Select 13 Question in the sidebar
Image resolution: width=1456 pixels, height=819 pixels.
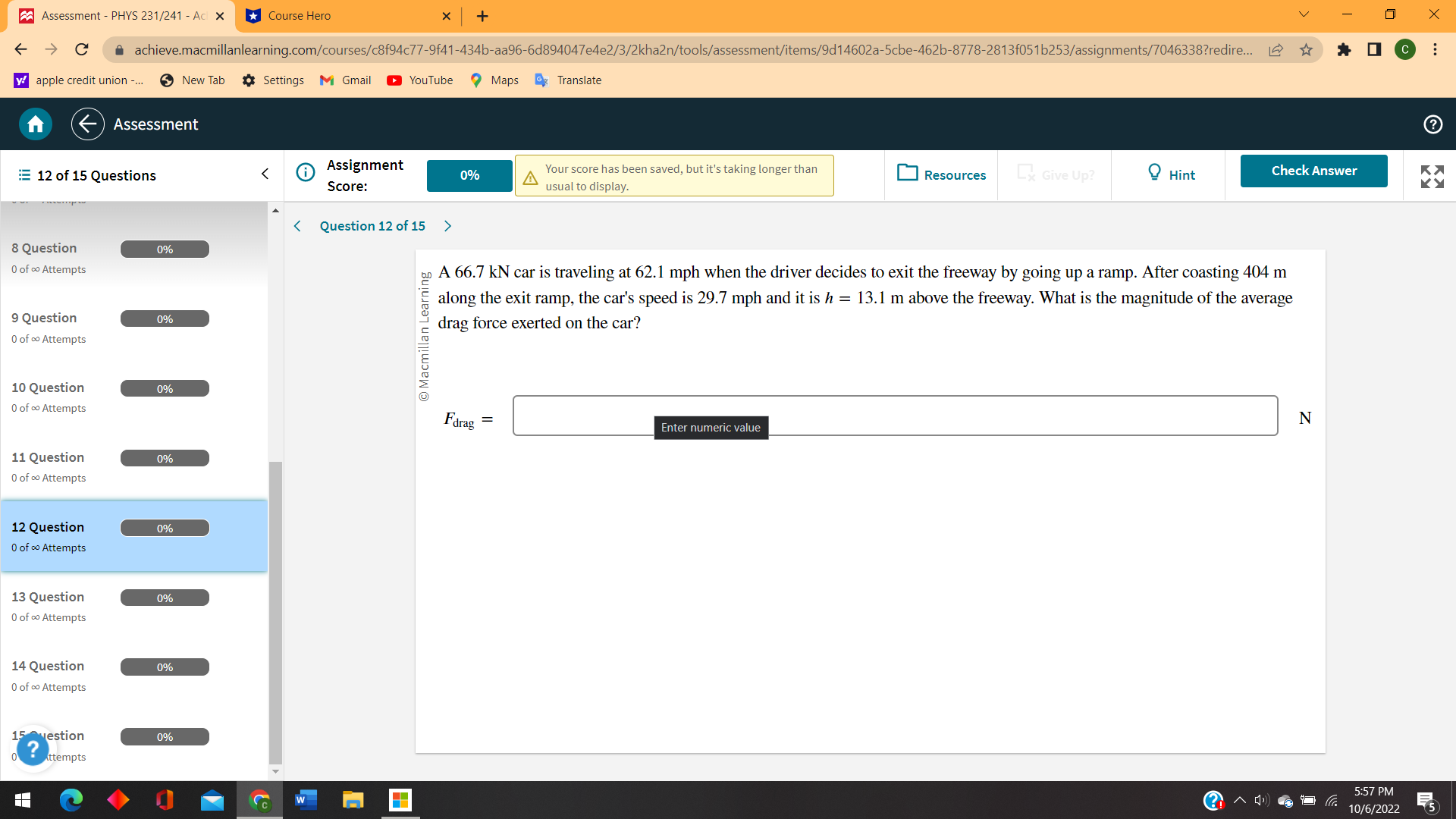coord(49,597)
